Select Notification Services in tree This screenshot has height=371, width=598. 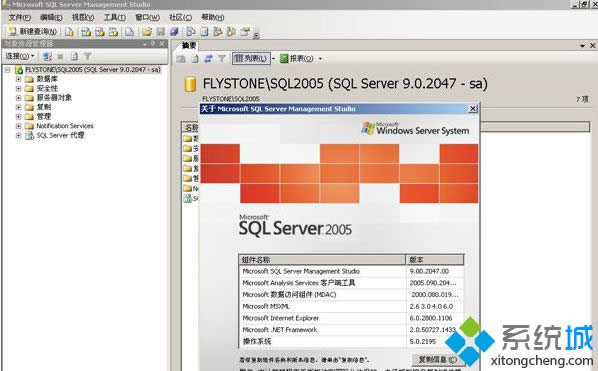click(65, 126)
